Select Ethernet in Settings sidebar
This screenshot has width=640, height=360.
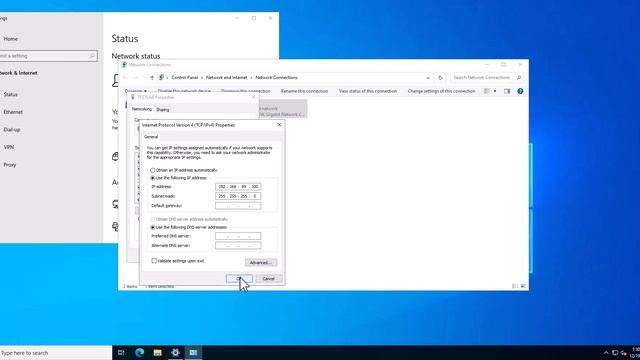click(13, 112)
